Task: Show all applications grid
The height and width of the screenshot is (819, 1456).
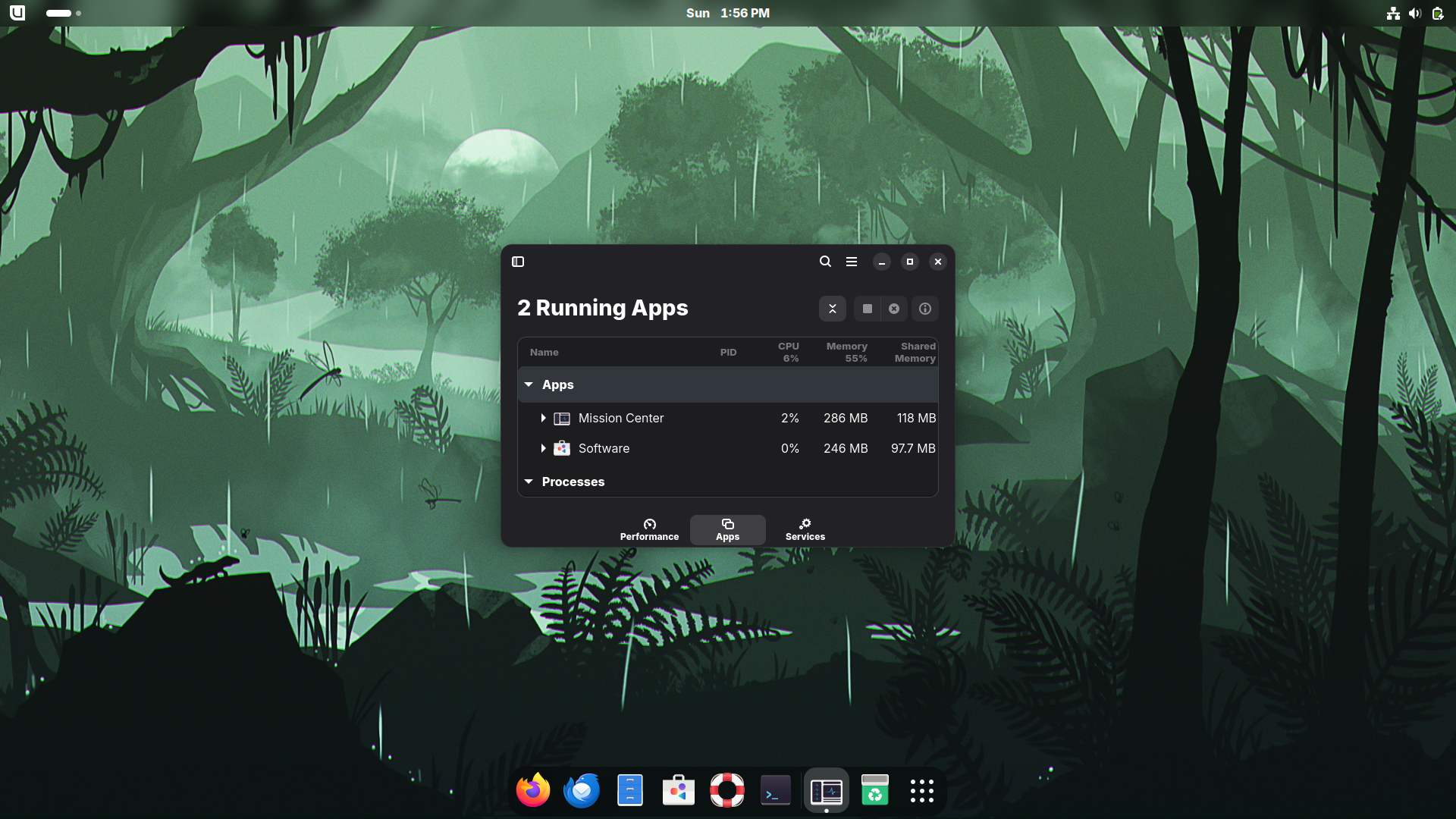Action: click(922, 791)
